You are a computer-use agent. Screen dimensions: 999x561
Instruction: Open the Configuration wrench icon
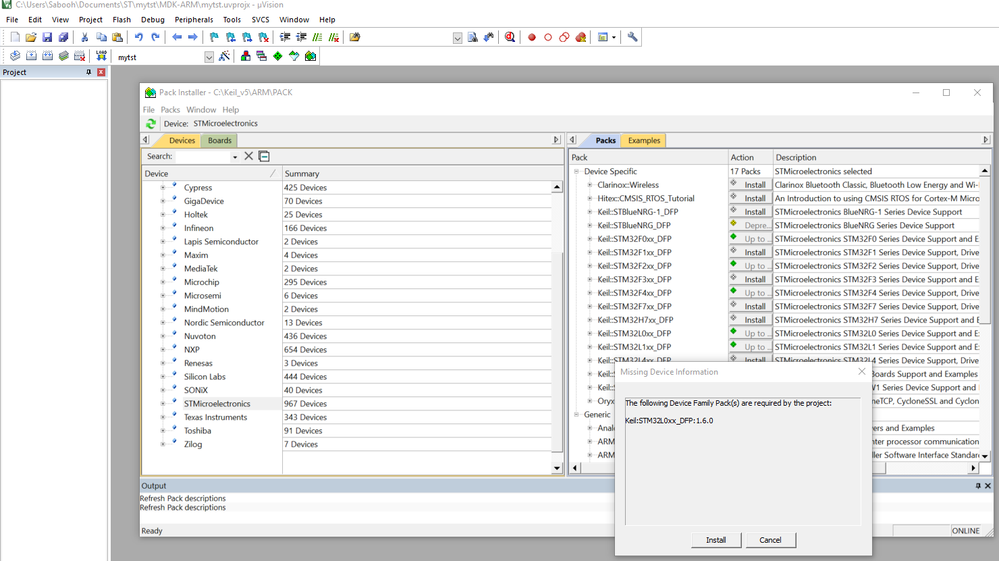coord(632,38)
